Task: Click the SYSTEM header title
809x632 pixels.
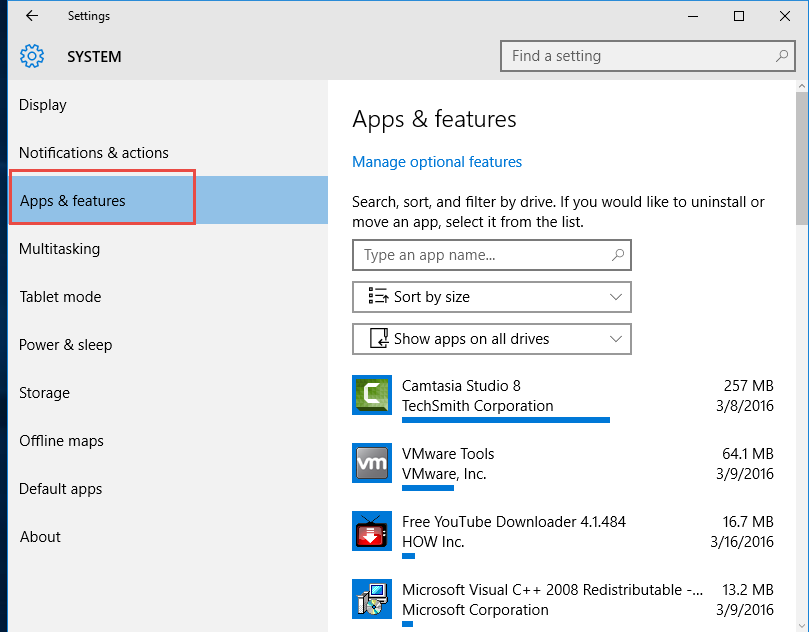Action: pos(94,57)
